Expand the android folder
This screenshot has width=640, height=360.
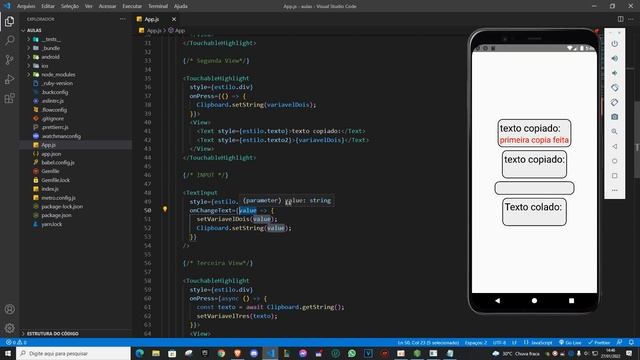point(51,57)
